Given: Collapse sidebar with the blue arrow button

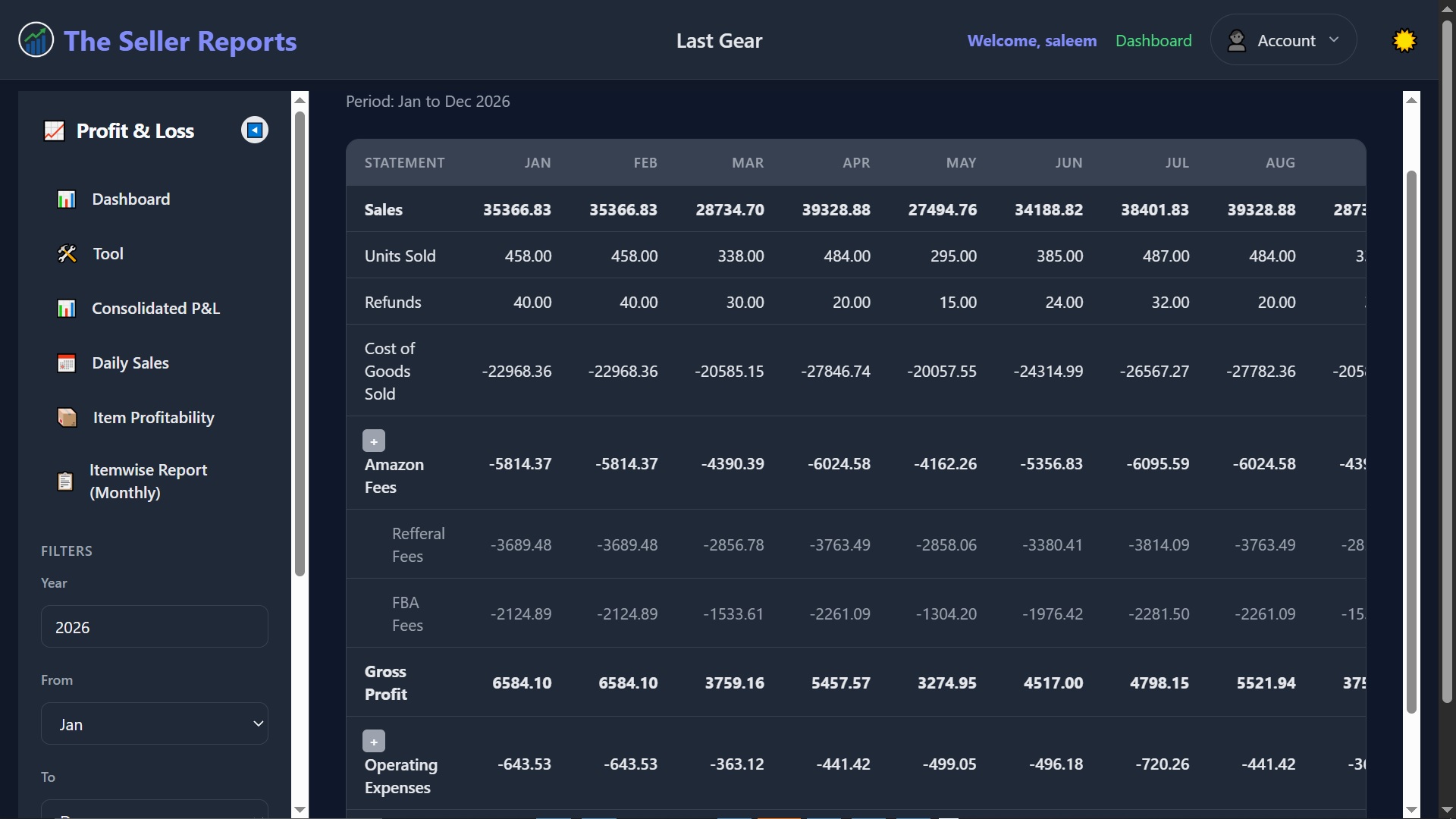Looking at the screenshot, I should pos(255,130).
